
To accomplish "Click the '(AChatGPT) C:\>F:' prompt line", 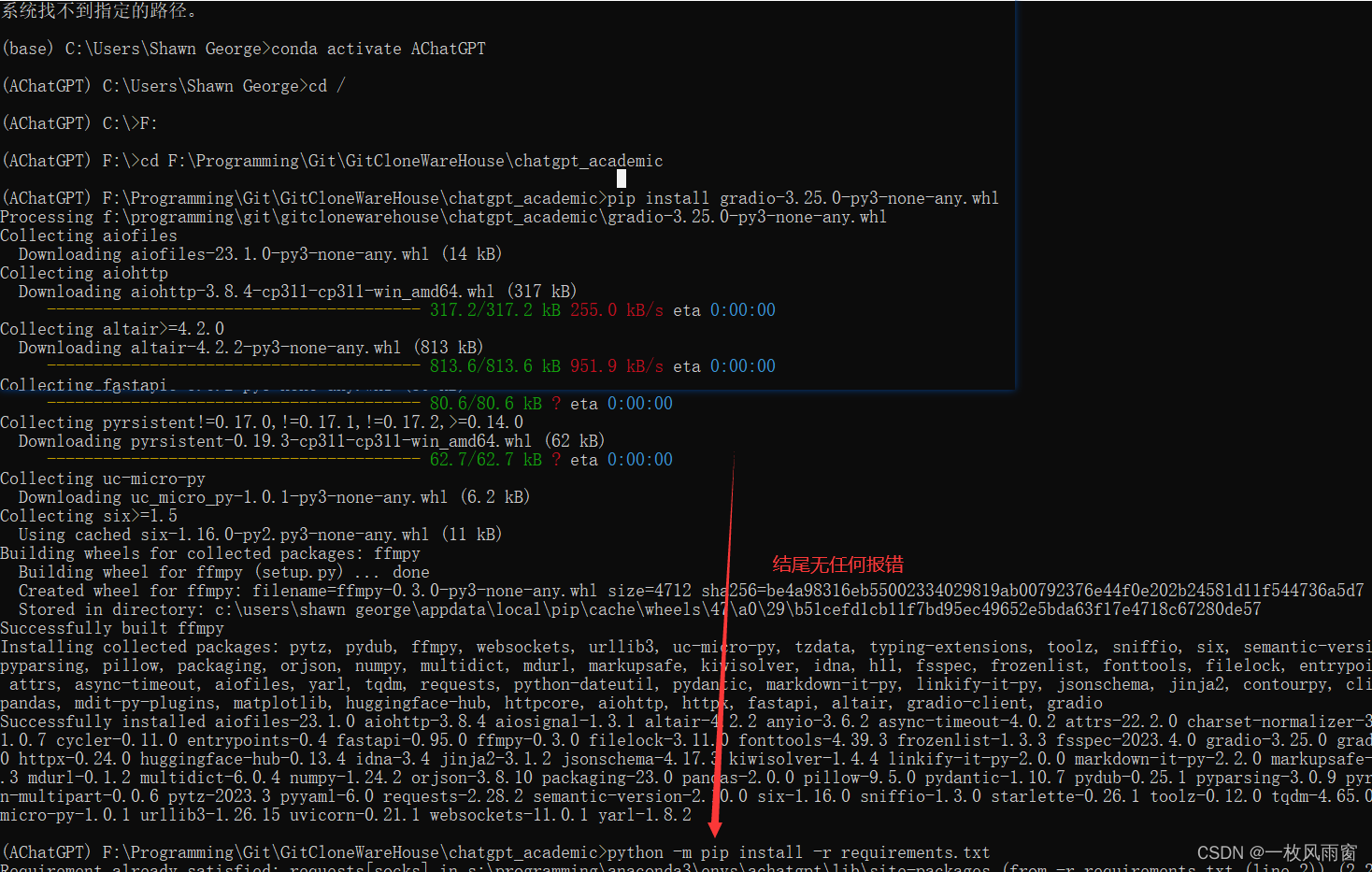I will 80,123.
